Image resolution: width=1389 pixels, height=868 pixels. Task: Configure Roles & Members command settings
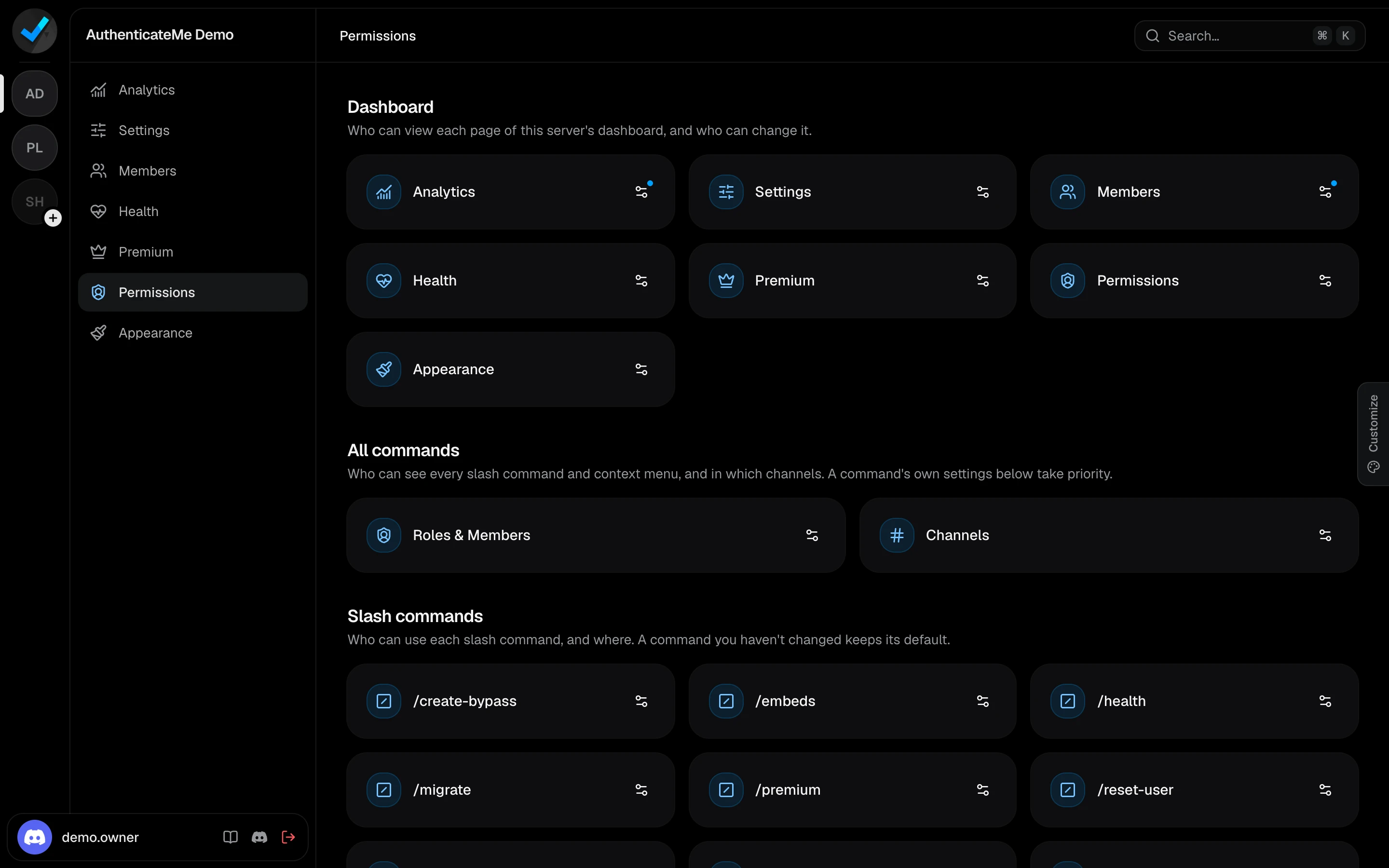tap(812, 535)
